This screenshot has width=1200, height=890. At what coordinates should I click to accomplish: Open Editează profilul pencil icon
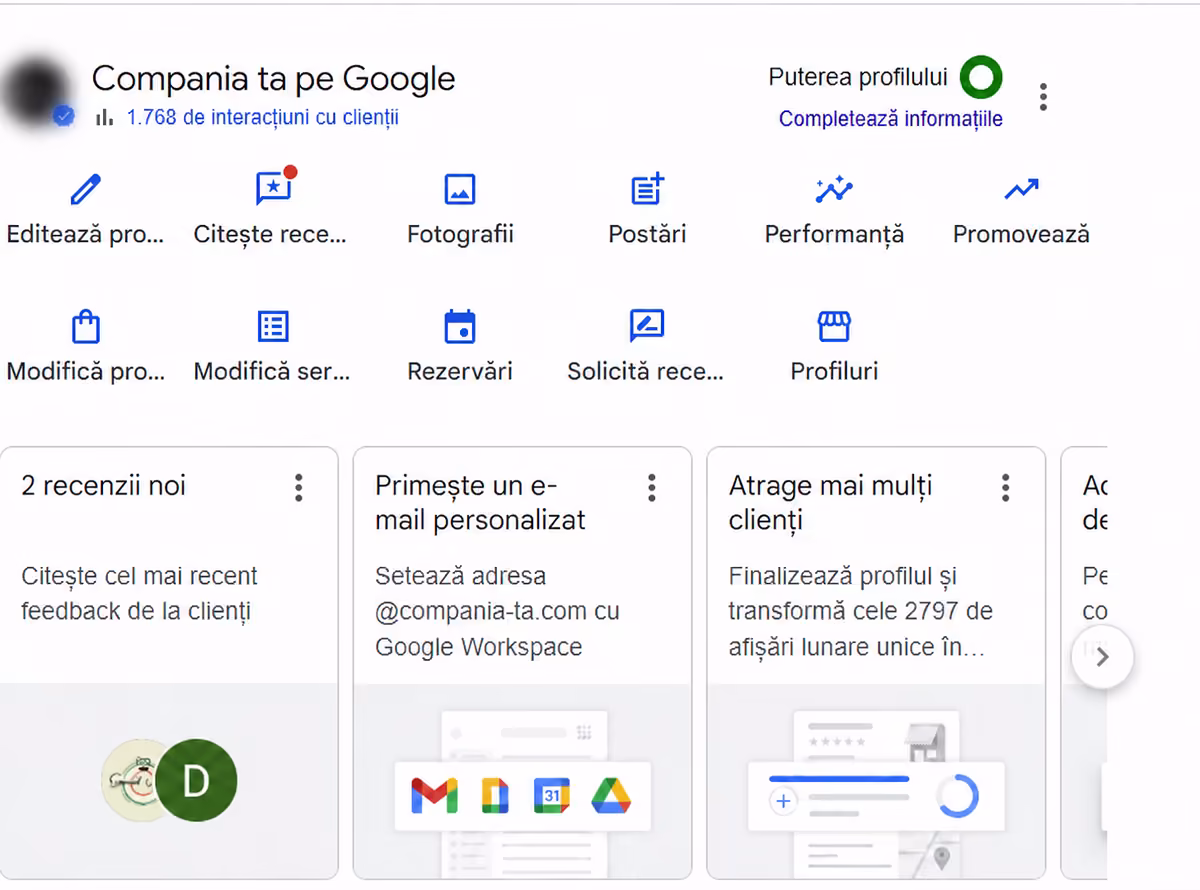(86, 188)
